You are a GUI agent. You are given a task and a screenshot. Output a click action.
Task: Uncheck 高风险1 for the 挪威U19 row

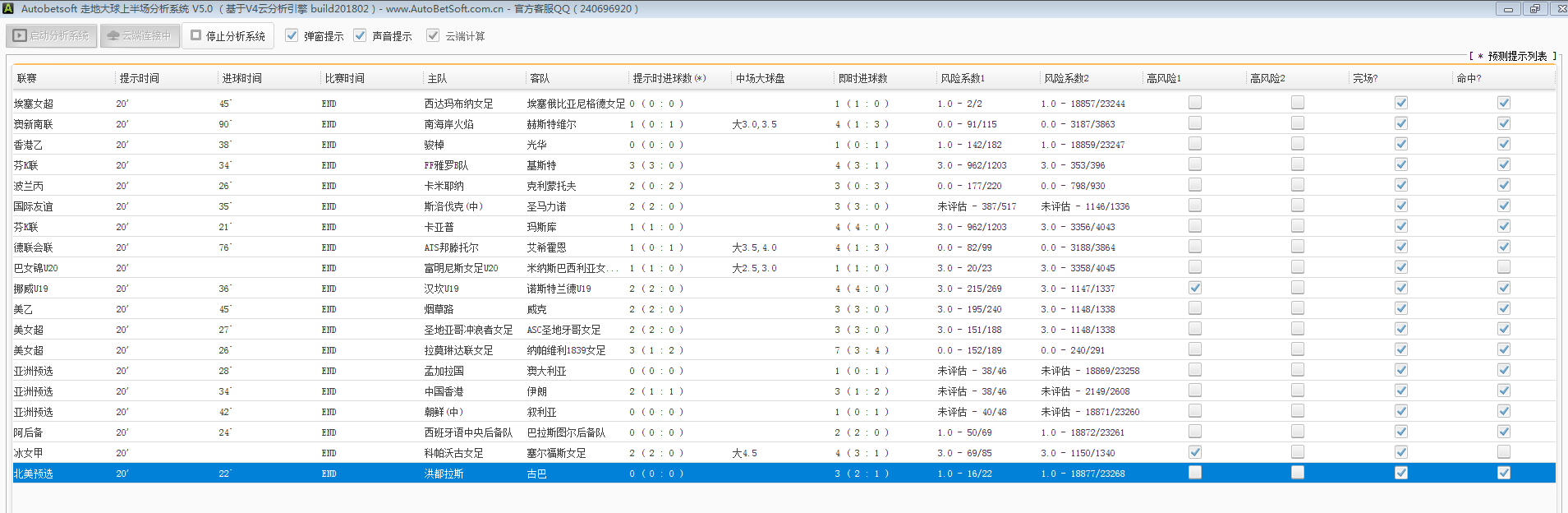[x=1195, y=288]
